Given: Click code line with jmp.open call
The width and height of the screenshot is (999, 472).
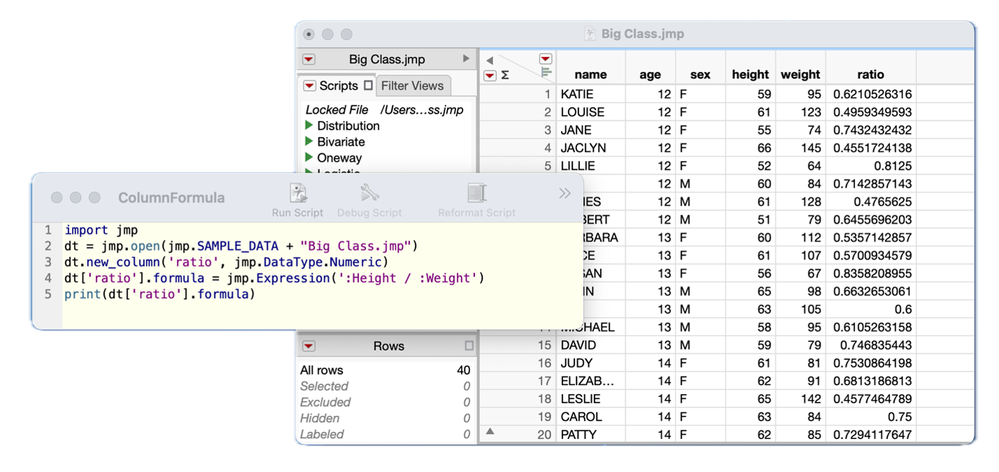Looking at the screenshot, I should point(240,246).
